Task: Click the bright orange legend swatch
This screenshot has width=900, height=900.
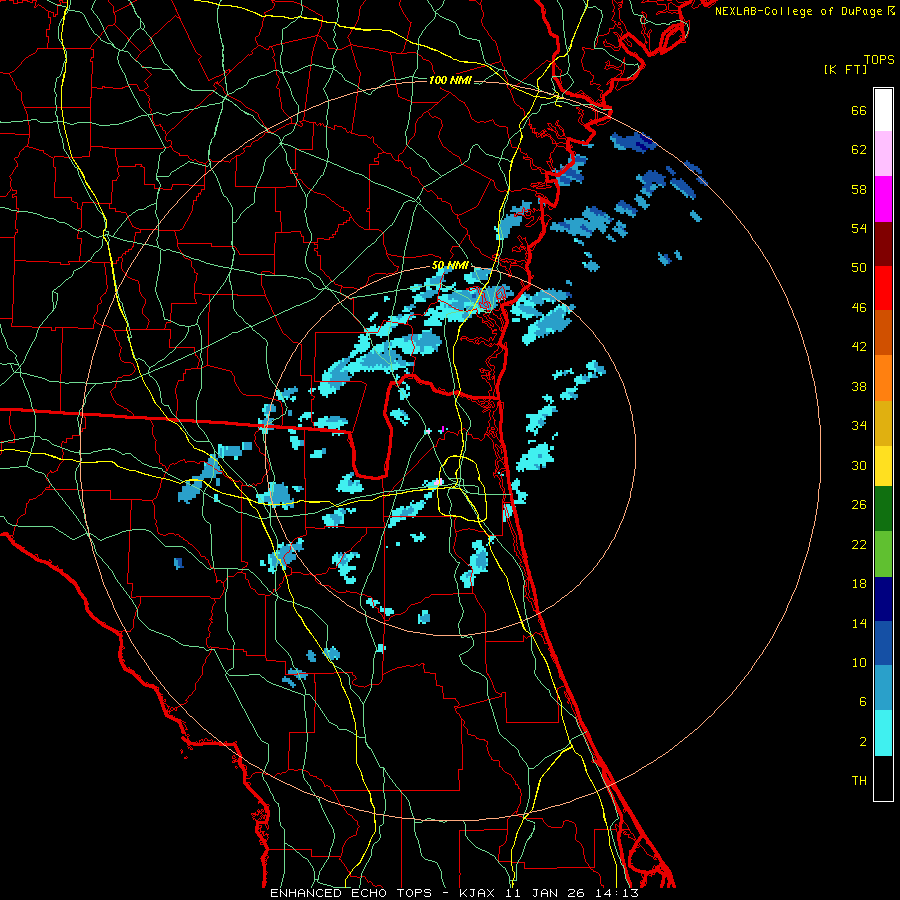Action: click(883, 378)
